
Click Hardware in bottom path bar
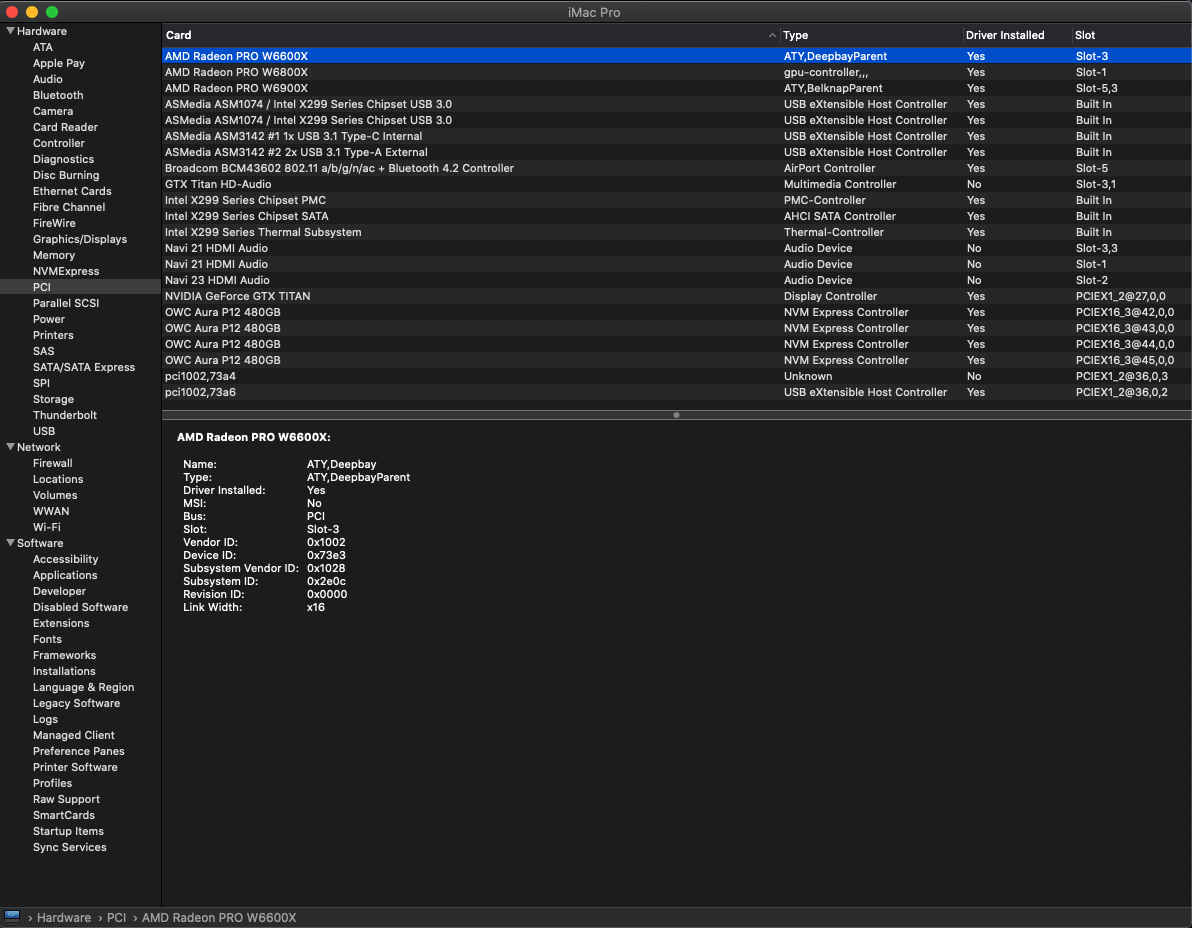[x=64, y=917]
